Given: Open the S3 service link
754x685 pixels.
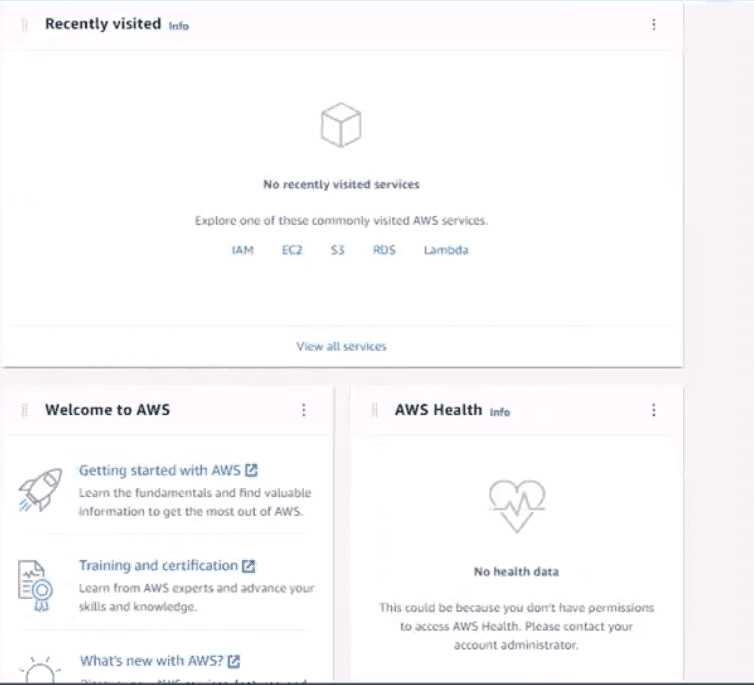Looking at the screenshot, I should [338, 250].
